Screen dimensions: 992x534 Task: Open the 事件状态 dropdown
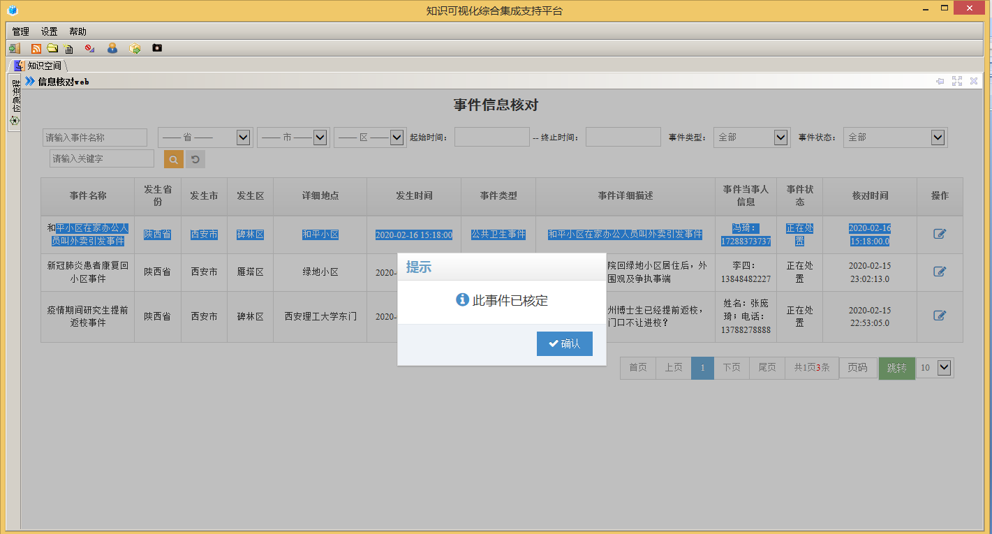coord(895,137)
